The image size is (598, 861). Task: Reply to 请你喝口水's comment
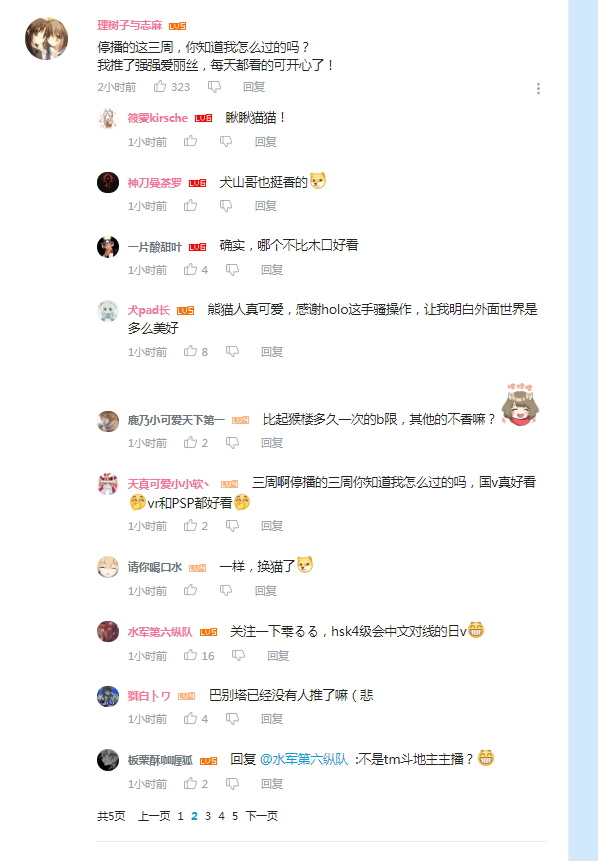[266, 591]
